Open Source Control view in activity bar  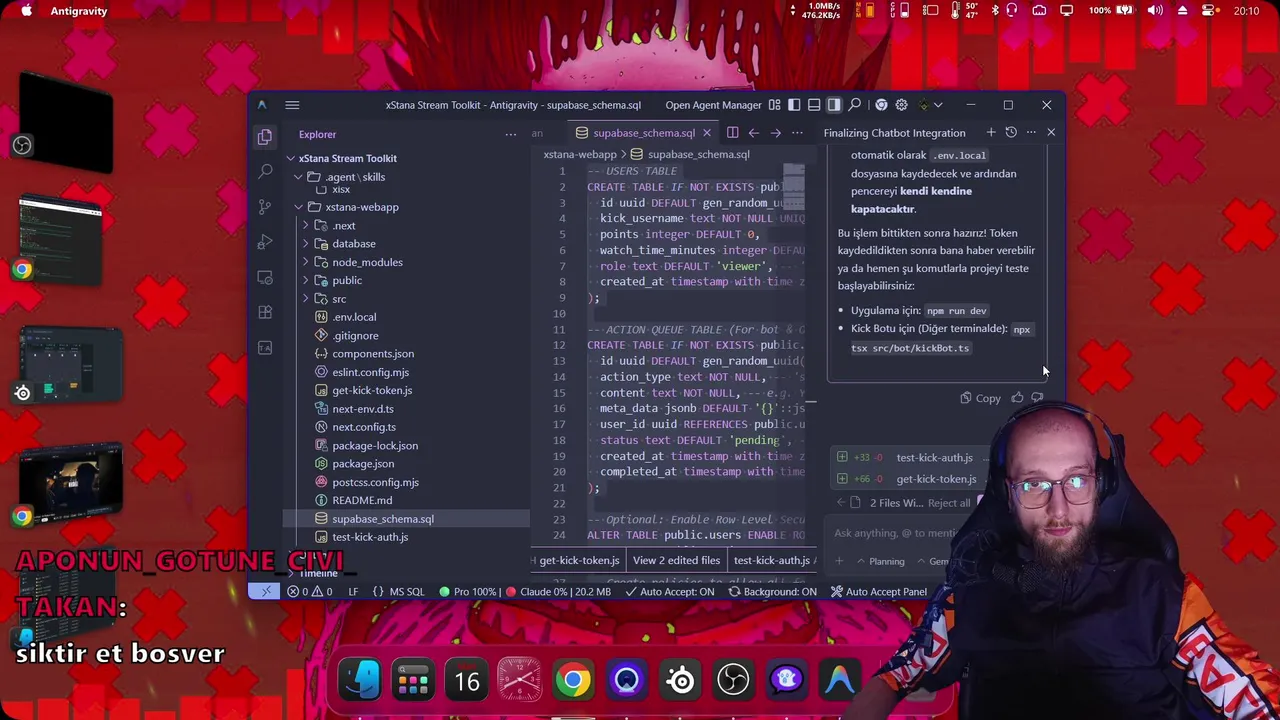pos(265,206)
